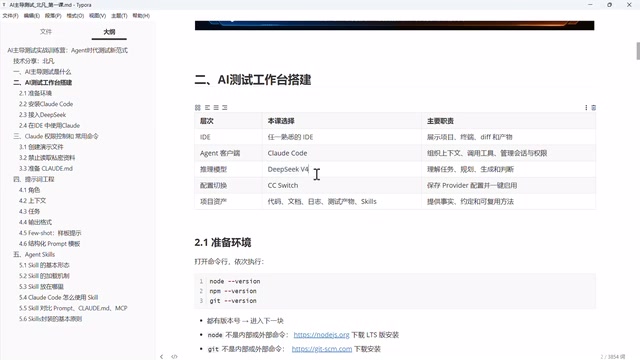Jump to outline item 5.3 Skill 放在哪里
Viewport: 640px width, 360px height.
[x=41, y=287]
